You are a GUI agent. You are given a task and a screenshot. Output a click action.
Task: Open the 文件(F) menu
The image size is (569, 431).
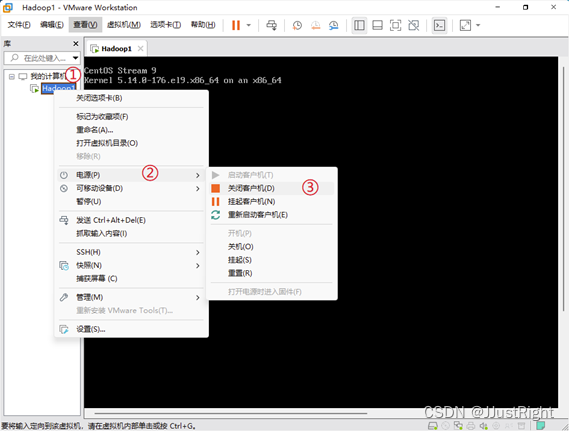click(x=19, y=25)
